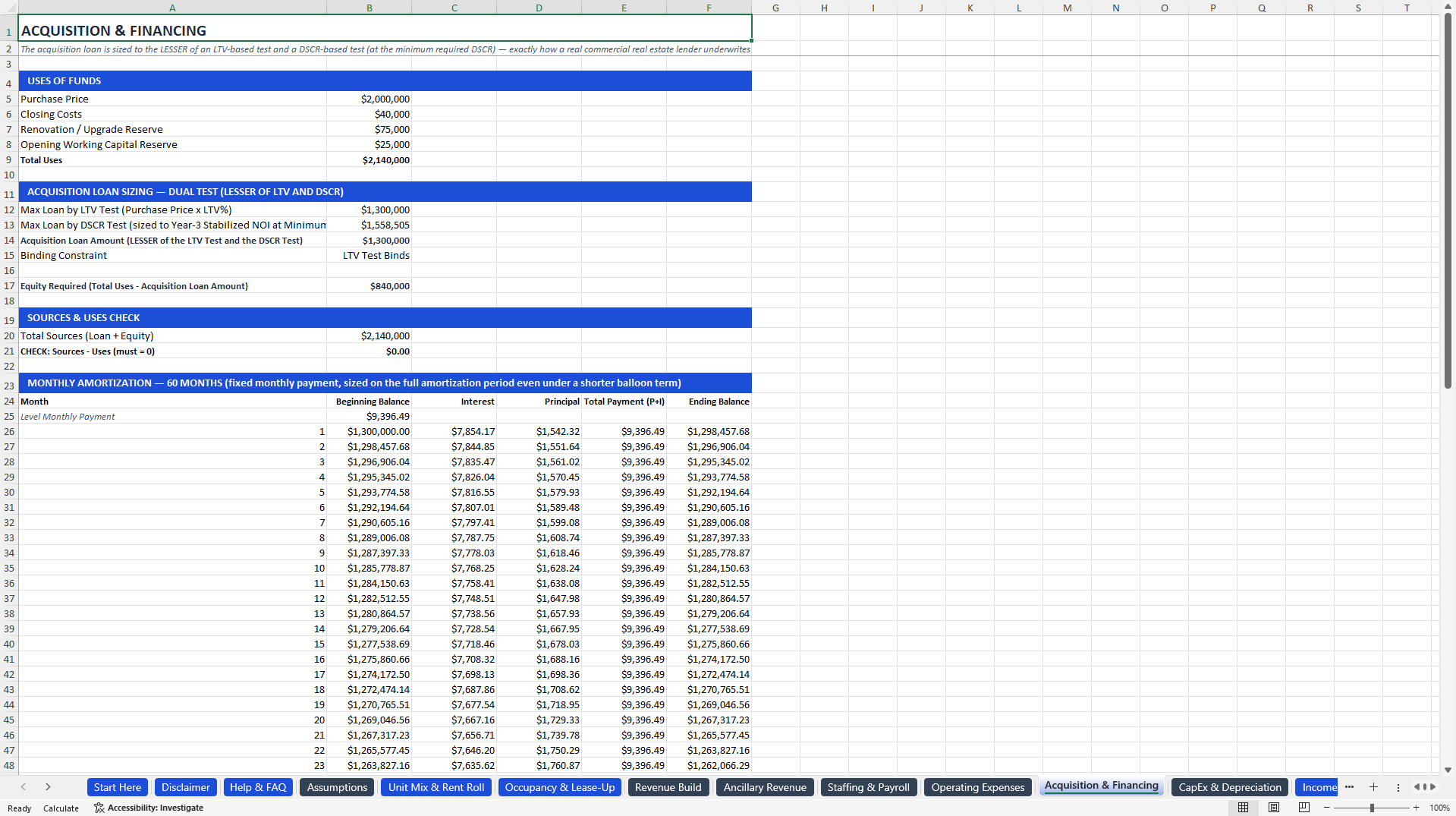The image size is (1456, 816).
Task: Select month 1 interest $7,854.17
Action: [454, 432]
